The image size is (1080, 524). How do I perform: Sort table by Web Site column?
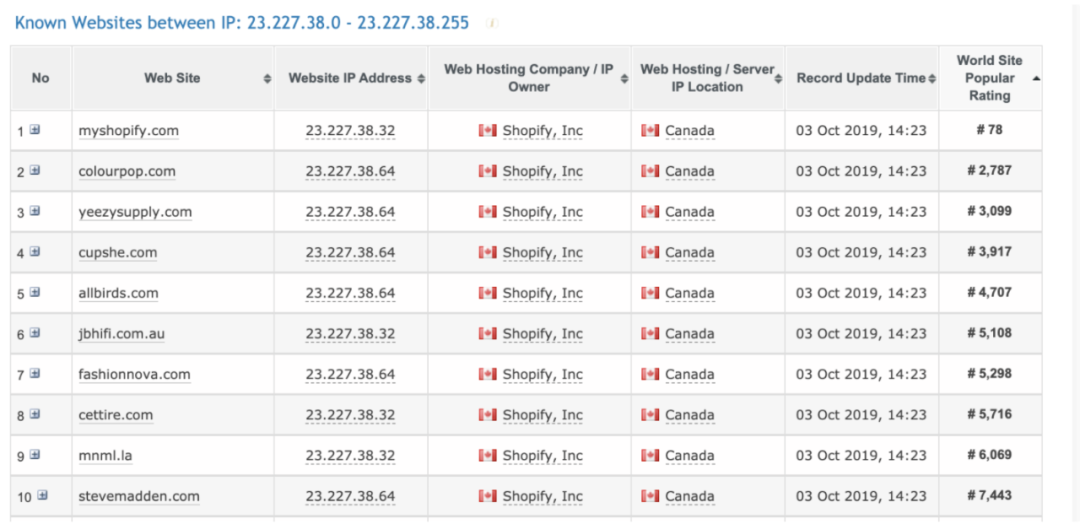[x=266, y=78]
